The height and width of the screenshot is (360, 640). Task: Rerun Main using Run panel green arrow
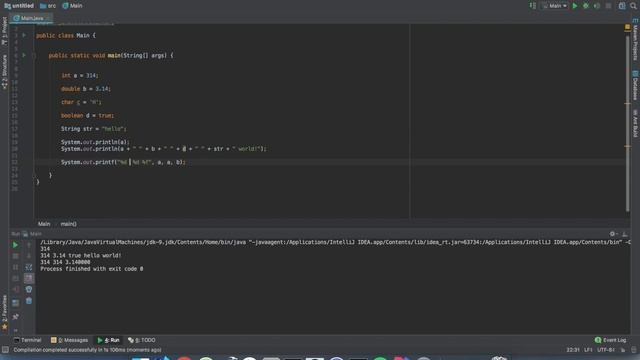click(x=15, y=245)
